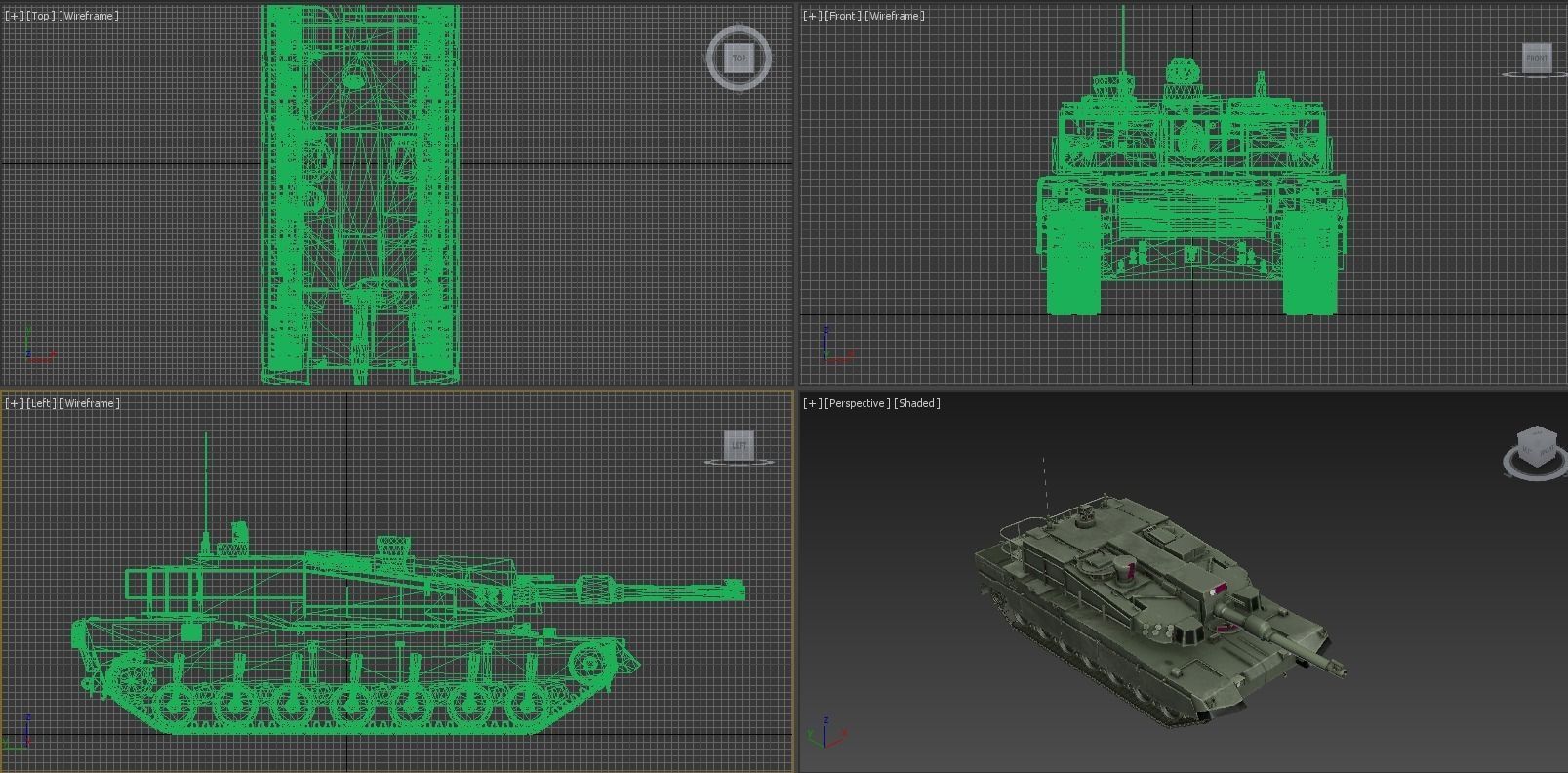Open the [Left] view label menu
Viewport: 1568px width, 773px height.
41,403
